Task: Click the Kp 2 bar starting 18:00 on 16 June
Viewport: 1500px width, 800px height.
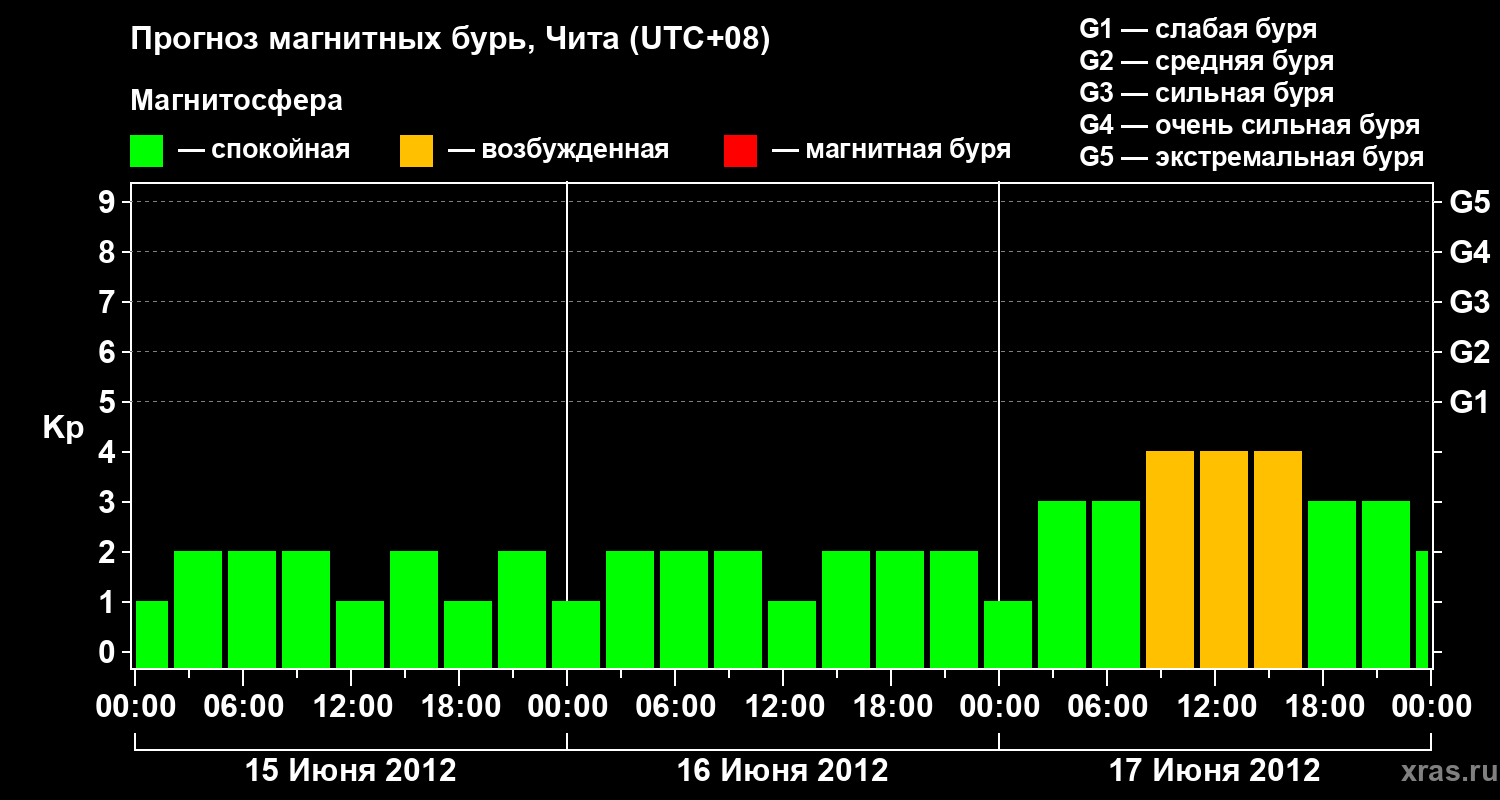Action: [900, 609]
